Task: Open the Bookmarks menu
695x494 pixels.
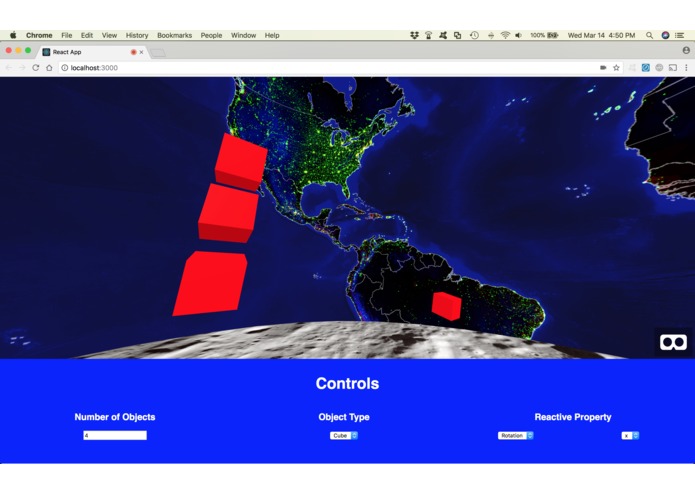Action: (x=175, y=35)
